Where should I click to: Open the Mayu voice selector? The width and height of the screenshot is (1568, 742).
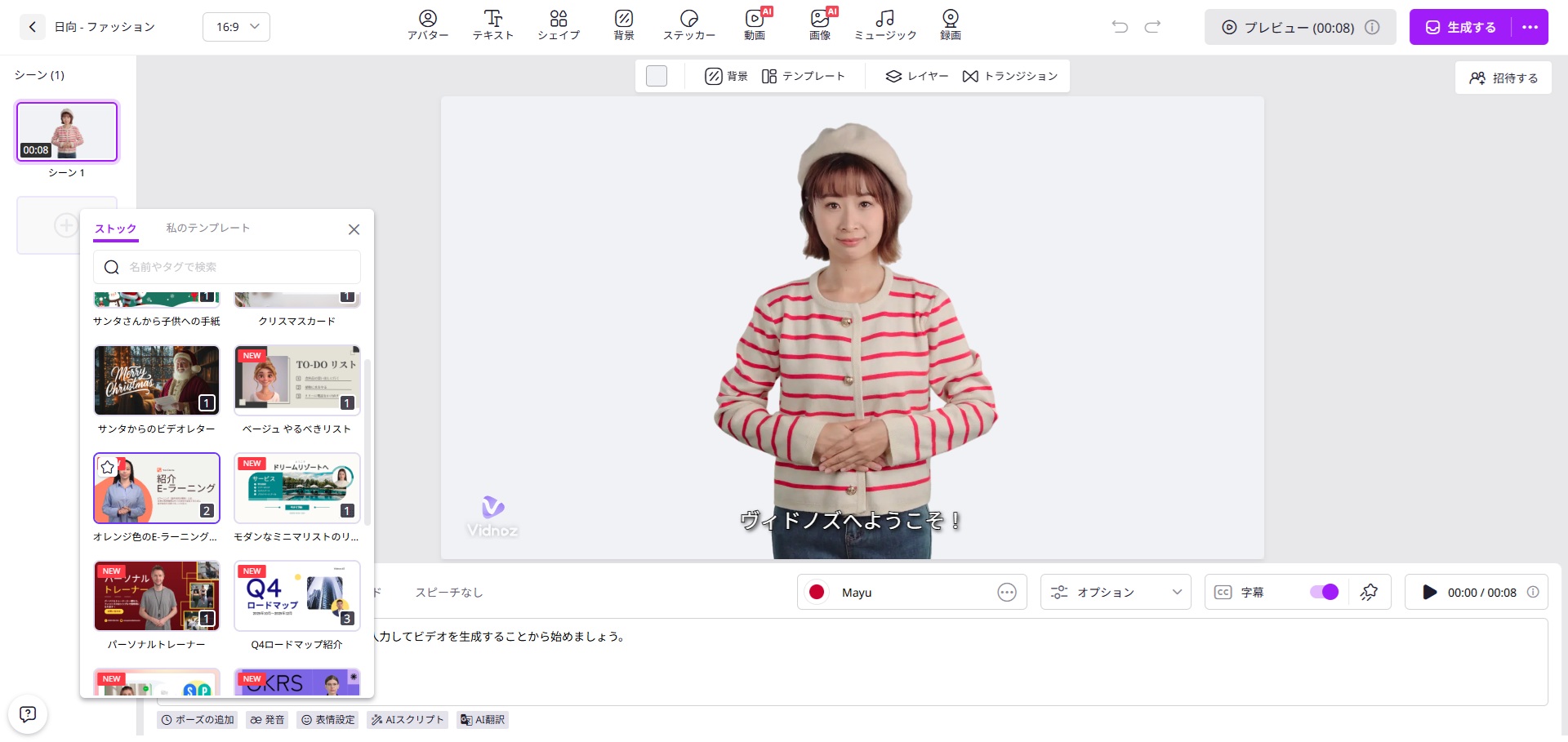pyautogui.click(x=911, y=593)
